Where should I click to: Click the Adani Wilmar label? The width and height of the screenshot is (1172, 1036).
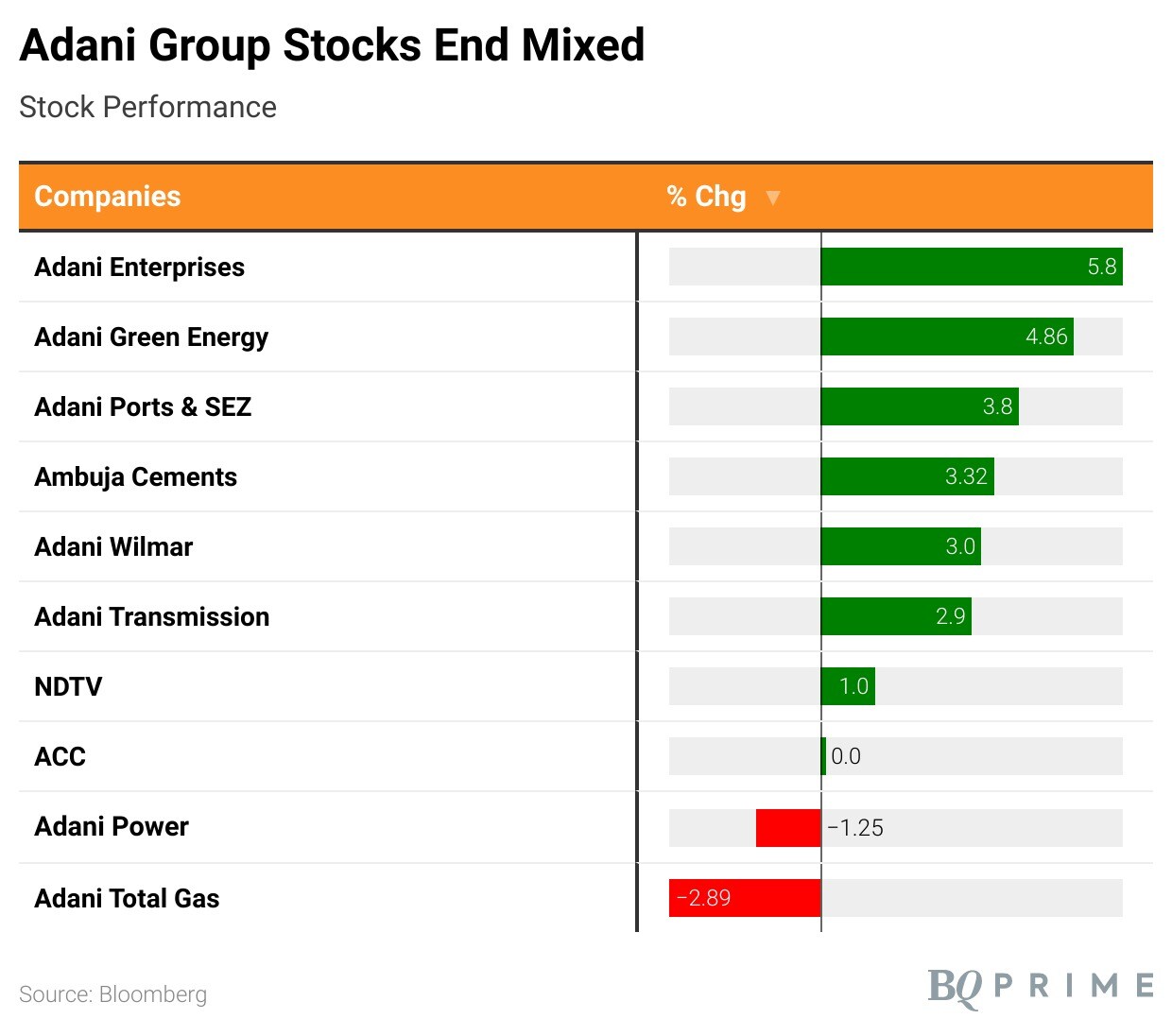(x=113, y=547)
